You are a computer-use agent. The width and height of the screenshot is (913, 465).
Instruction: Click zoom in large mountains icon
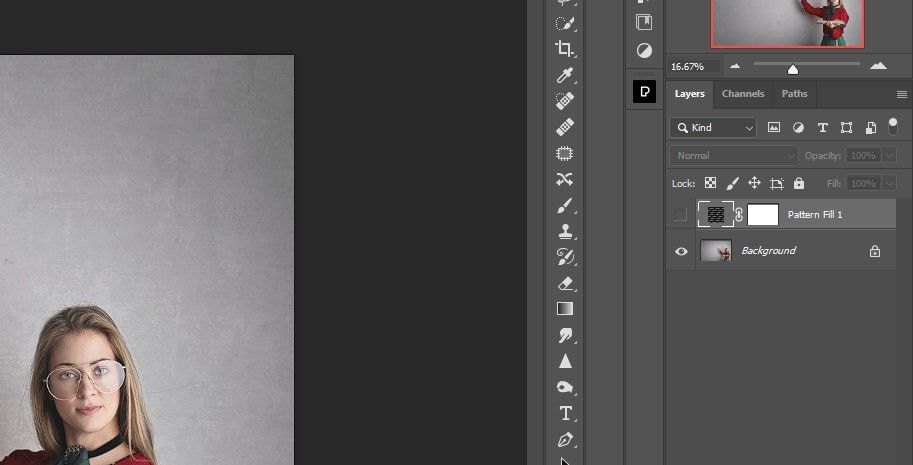878,66
